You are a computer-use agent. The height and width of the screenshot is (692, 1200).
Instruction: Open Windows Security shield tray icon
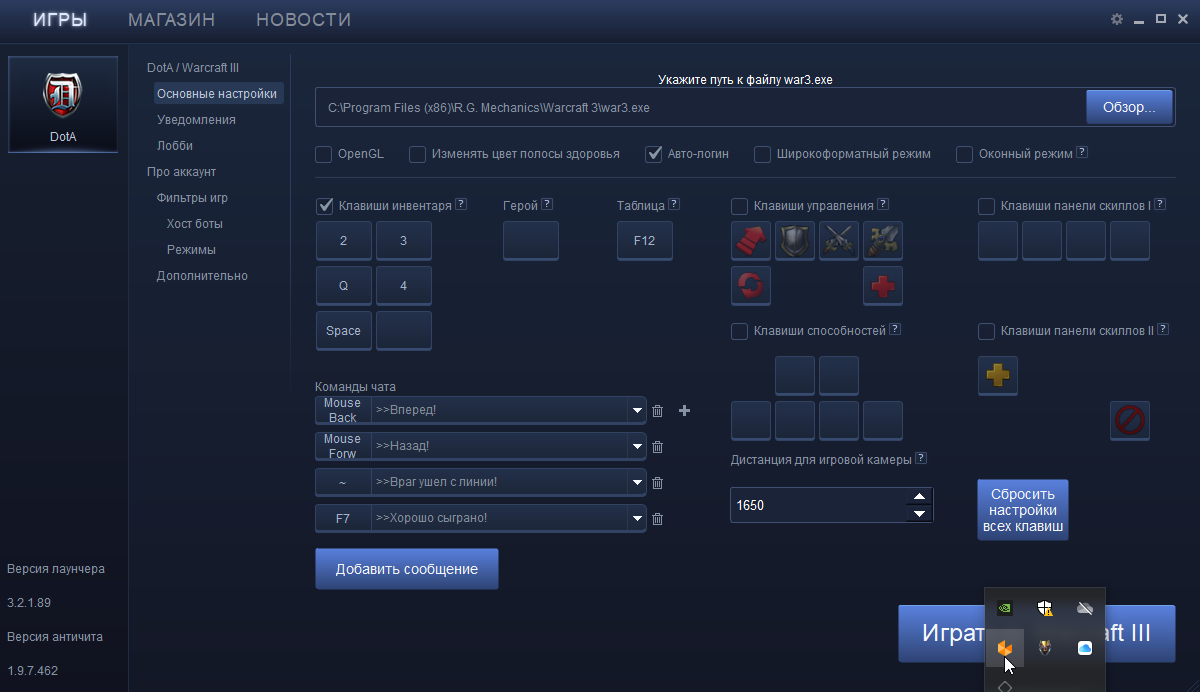click(x=1045, y=607)
